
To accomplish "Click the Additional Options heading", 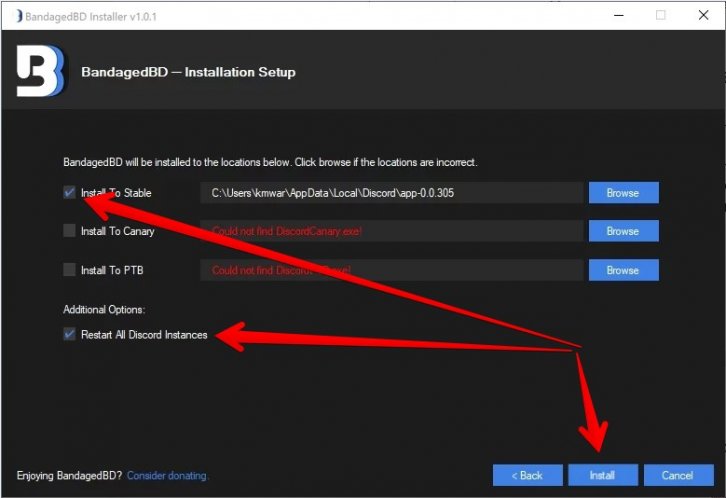I will pos(104,310).
